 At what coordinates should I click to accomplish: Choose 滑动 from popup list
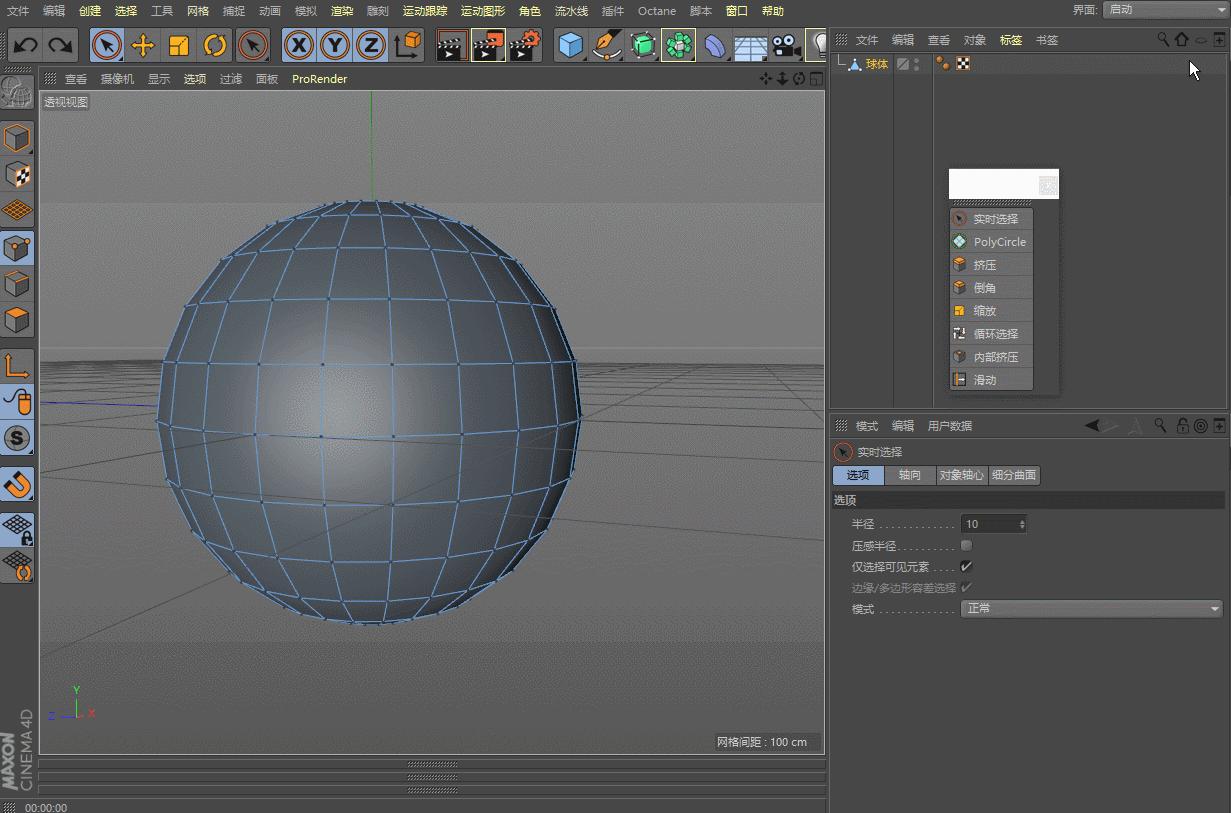[x=991, y=380]
